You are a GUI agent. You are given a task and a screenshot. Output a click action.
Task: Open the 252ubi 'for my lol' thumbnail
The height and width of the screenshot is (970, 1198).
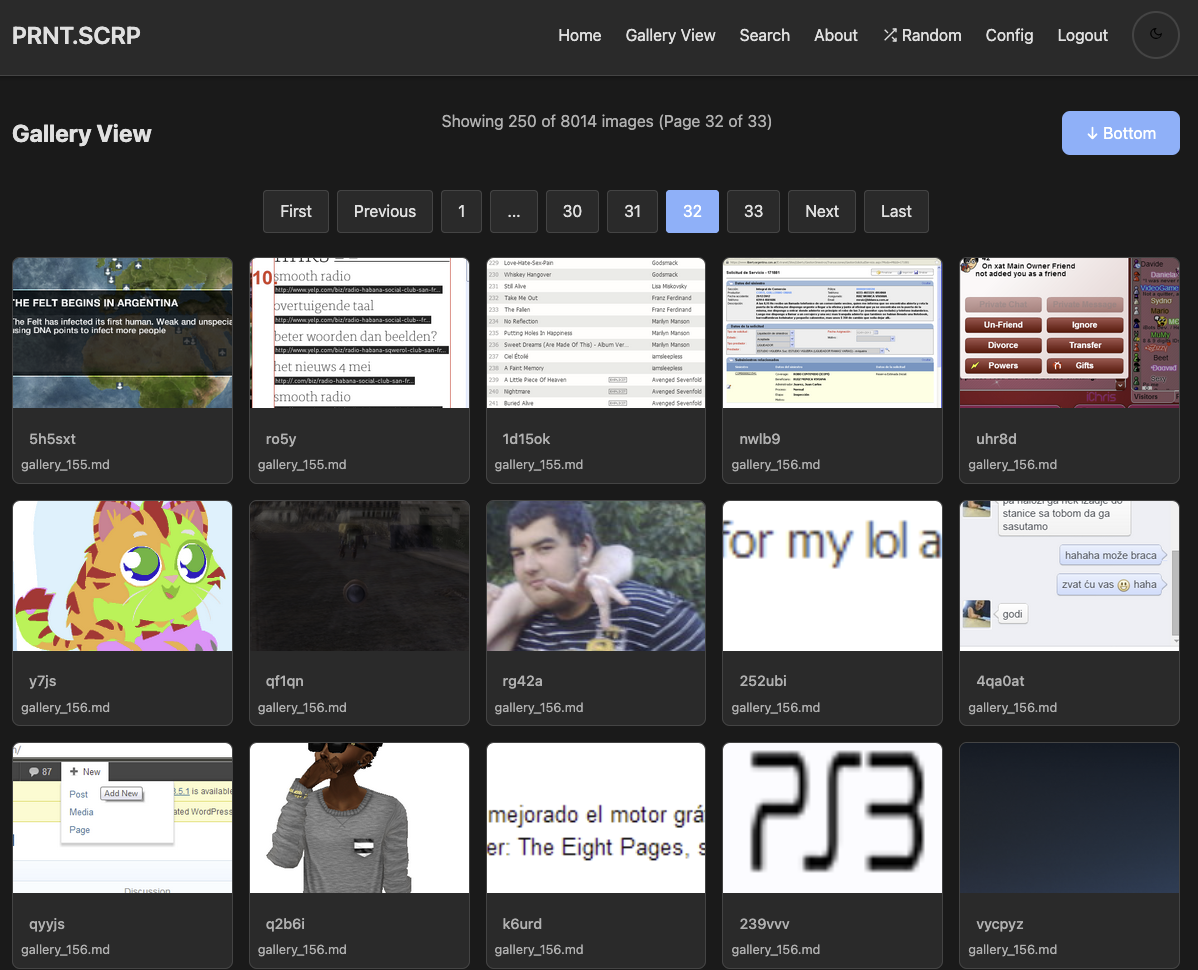click(832, 576)
